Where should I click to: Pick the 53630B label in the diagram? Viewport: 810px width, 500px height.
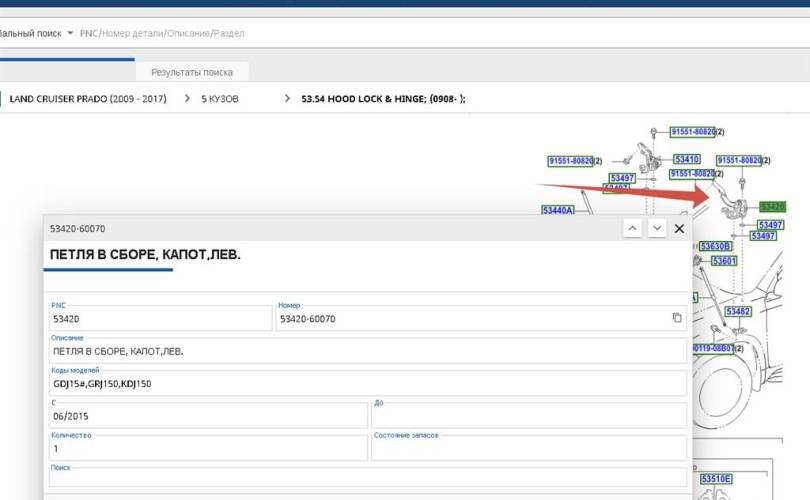(715, 246)
